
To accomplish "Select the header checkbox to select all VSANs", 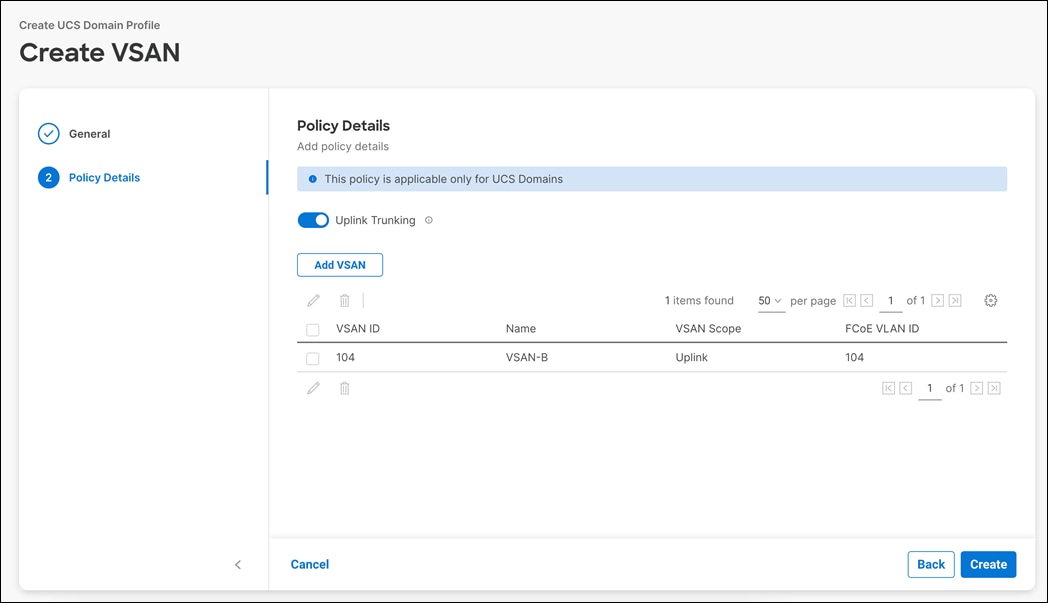I will pos(313,328).
